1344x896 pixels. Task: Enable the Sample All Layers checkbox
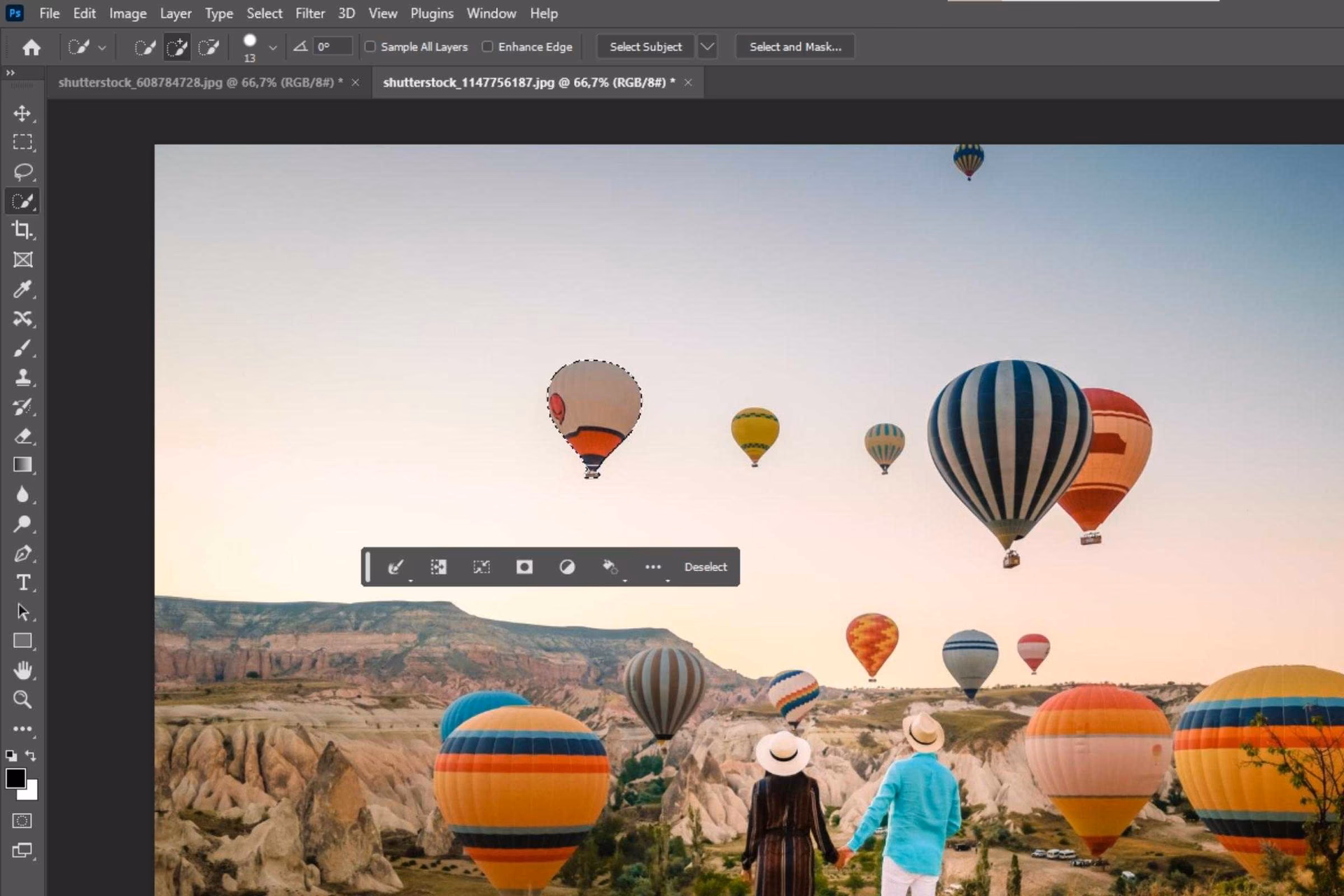click(370, 46)
